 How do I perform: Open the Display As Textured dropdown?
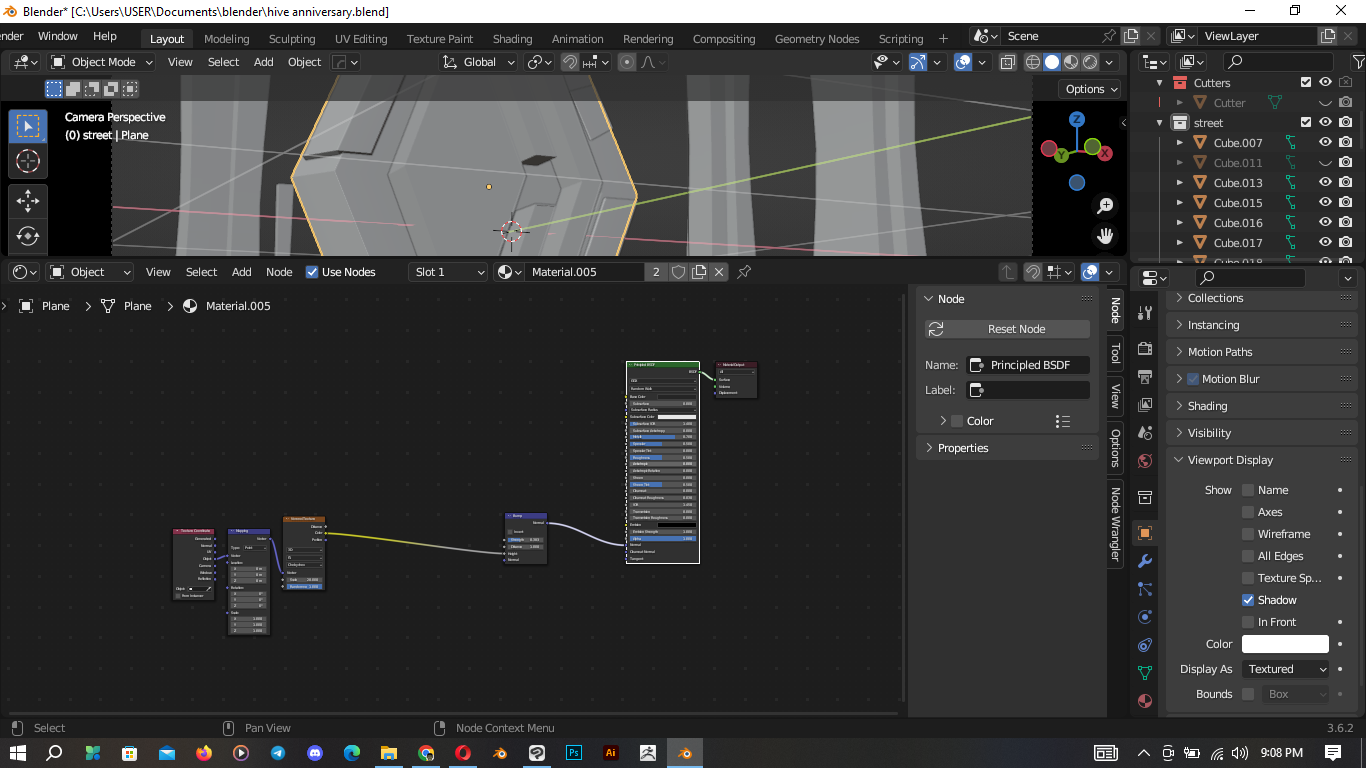pos(1286,669)
